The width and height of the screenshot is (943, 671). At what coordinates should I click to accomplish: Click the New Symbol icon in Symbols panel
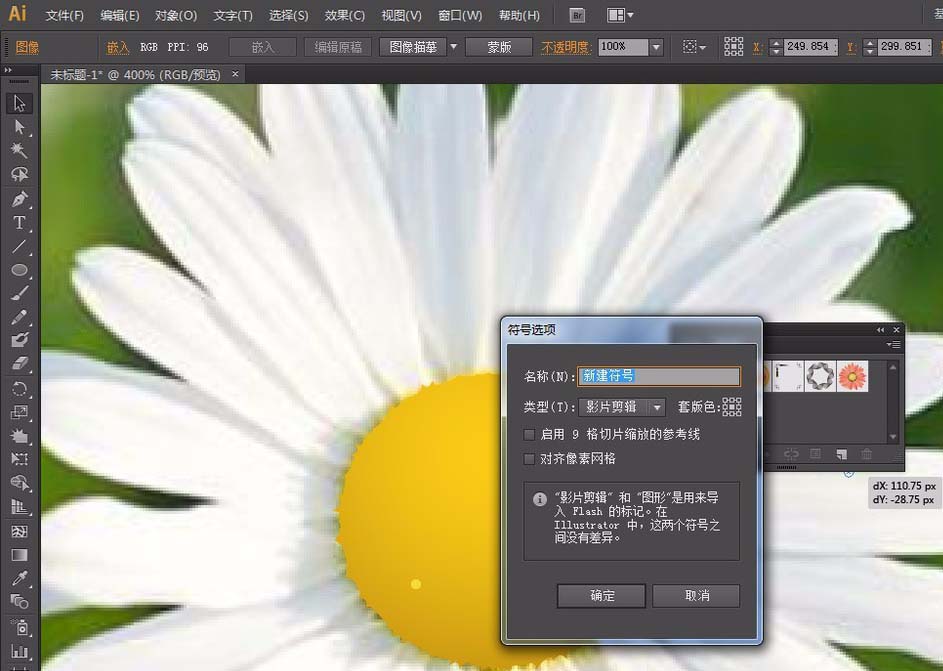coord(841,455)
